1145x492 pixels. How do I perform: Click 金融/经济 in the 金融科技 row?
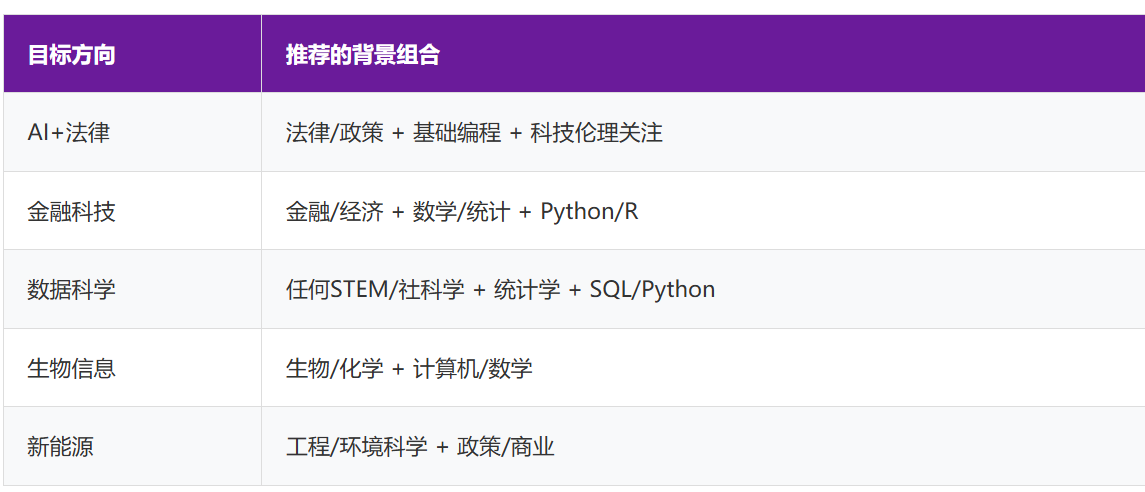[x=334, y=211]
